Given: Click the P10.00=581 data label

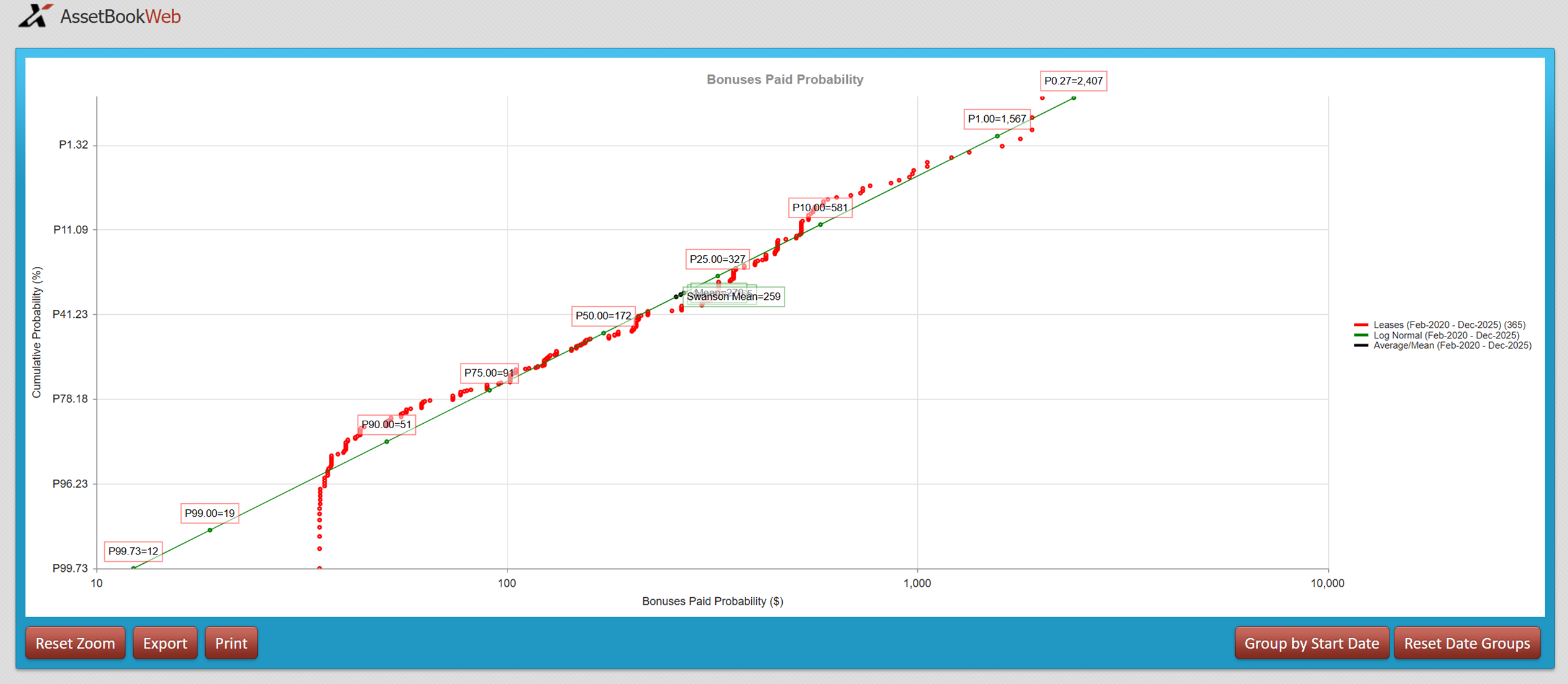Looking at the screenshot, I should [819, 208].
